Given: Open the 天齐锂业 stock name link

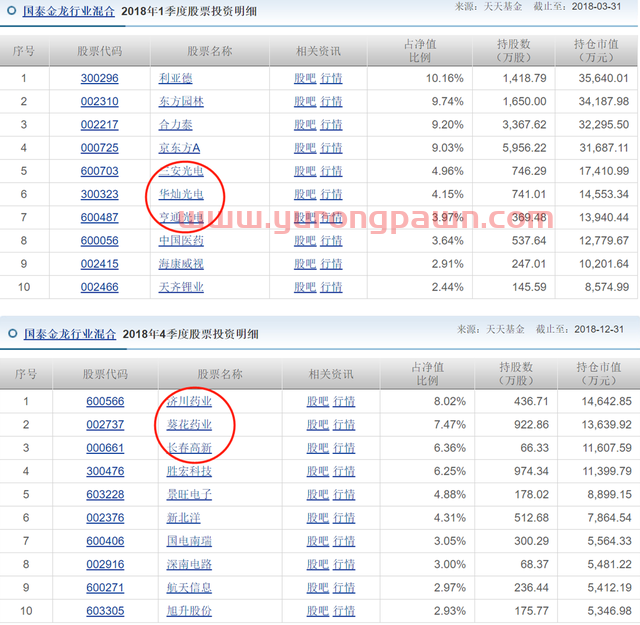Looking at the screenshot, I should pyautogui.click(x=181, y=287).
